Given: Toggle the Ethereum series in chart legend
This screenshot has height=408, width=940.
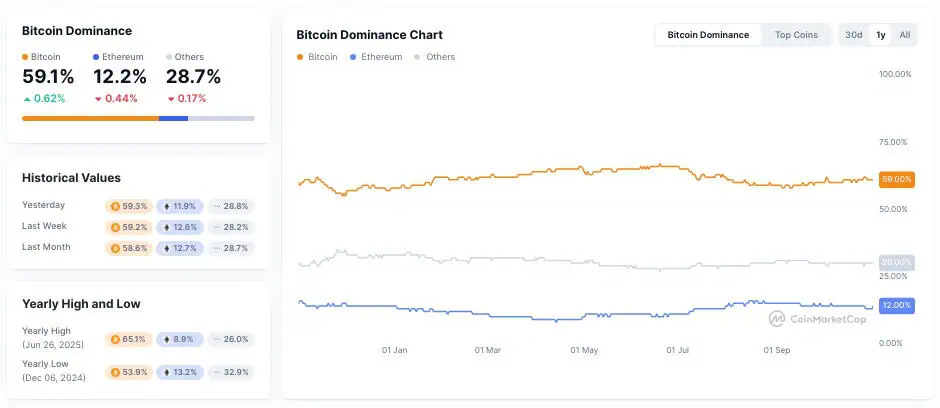Looking at the screenshot, I should click(381, 57).
